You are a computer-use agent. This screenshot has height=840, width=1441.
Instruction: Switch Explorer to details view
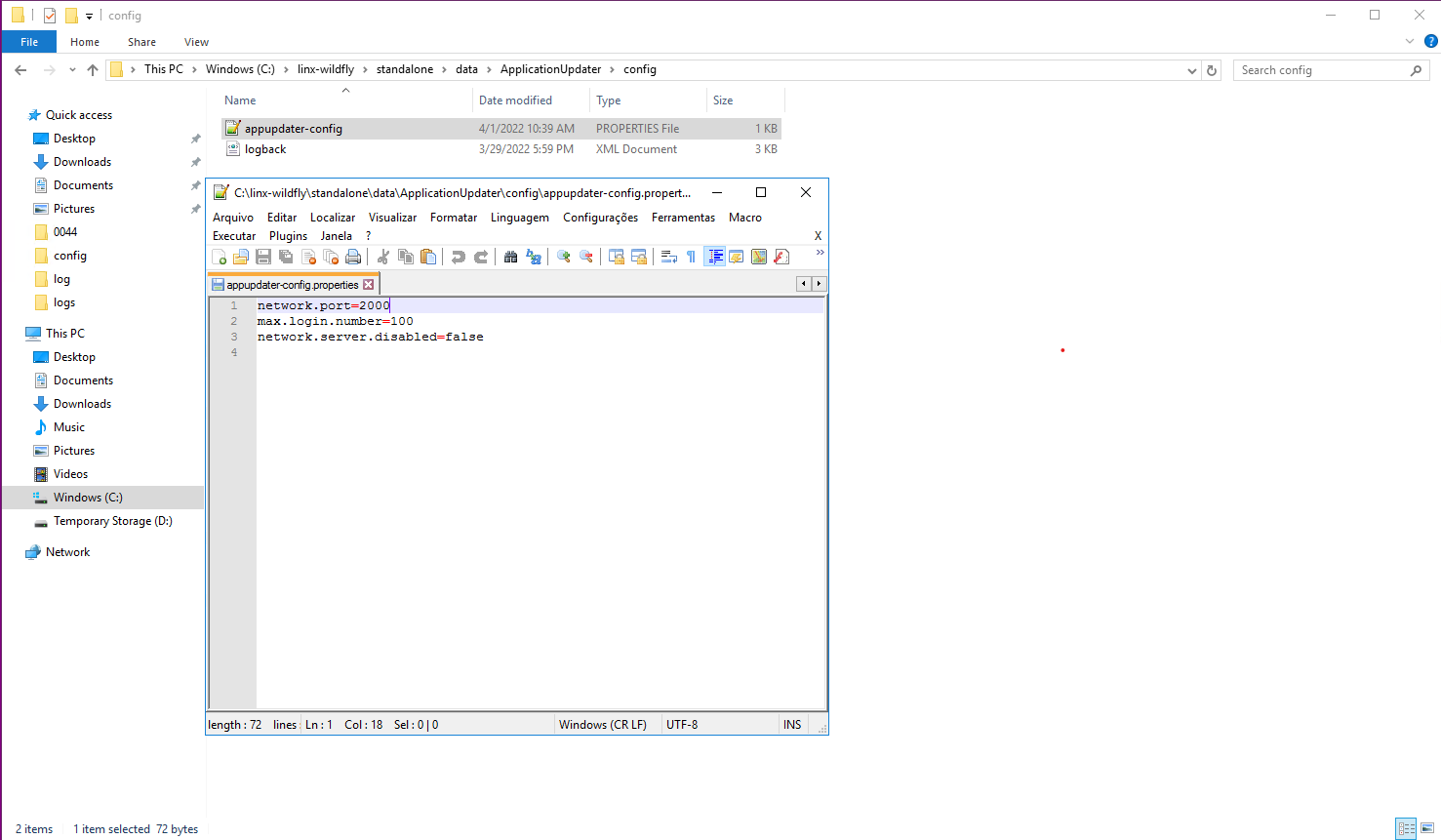coord(1406,828)
